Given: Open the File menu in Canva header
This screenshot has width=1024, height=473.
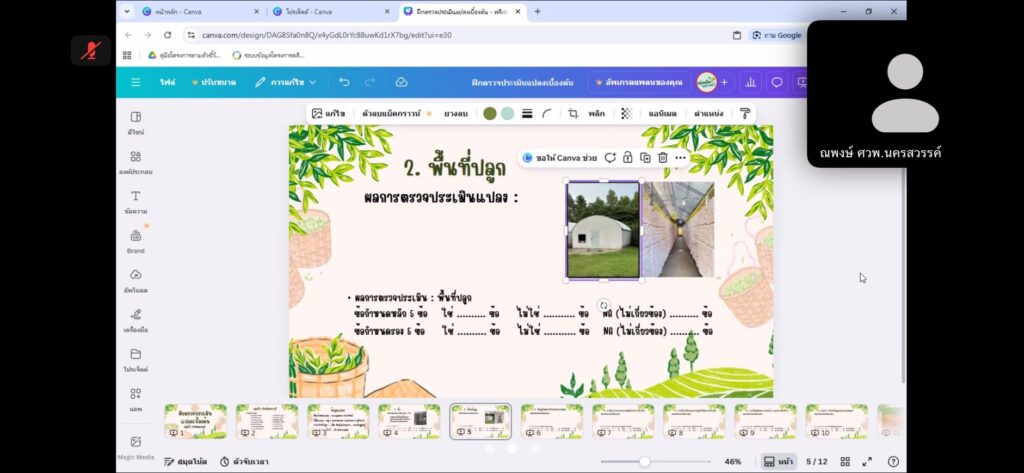Looking at the screenshot, I should click(166, 82).
